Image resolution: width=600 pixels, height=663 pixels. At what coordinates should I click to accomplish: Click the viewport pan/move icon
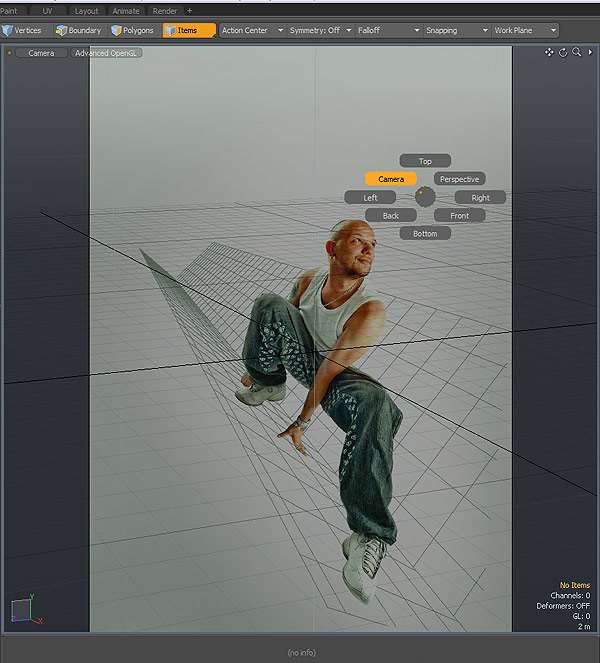(x=549, y=52)
